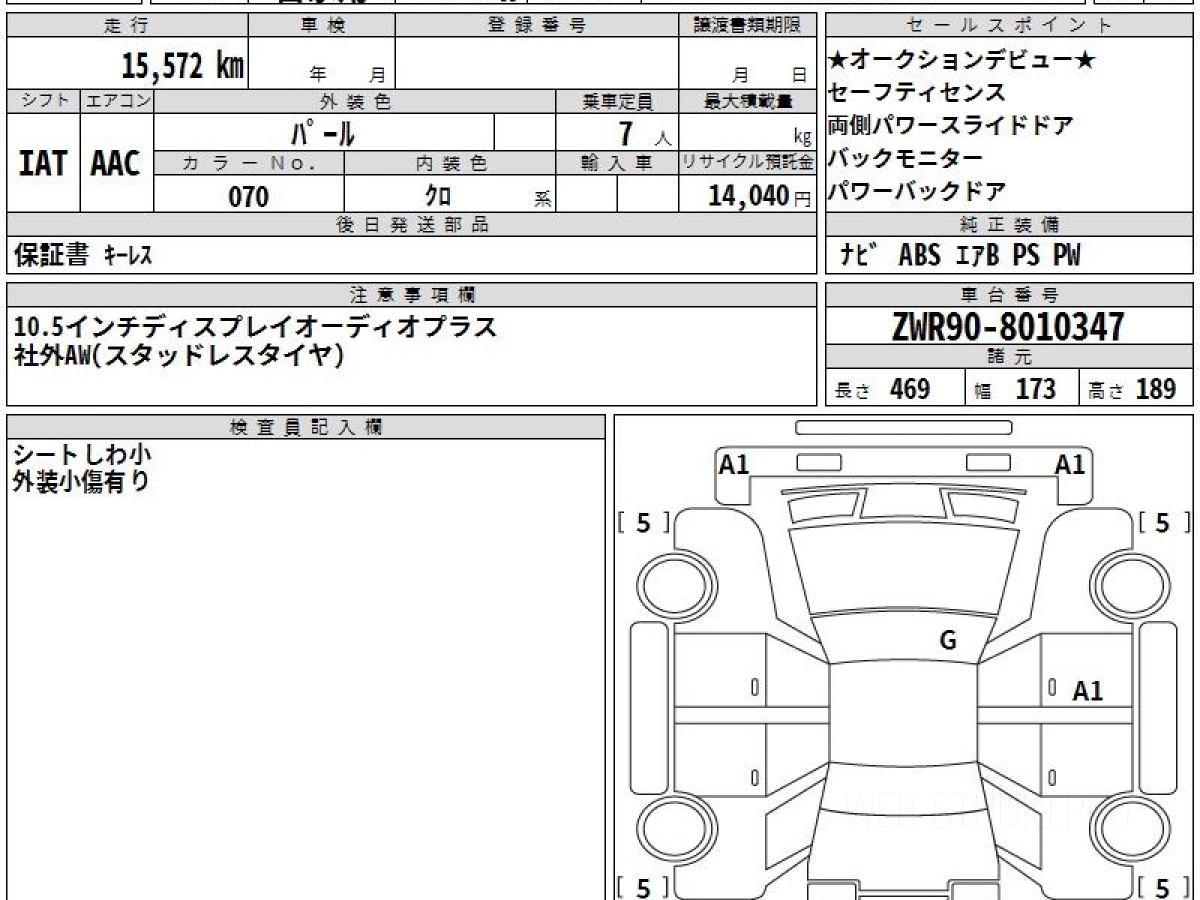This screenshot has width=1200, height=900.
Task: Click the セーフティセンス sales point line
Action: click(x=916, y=93)
